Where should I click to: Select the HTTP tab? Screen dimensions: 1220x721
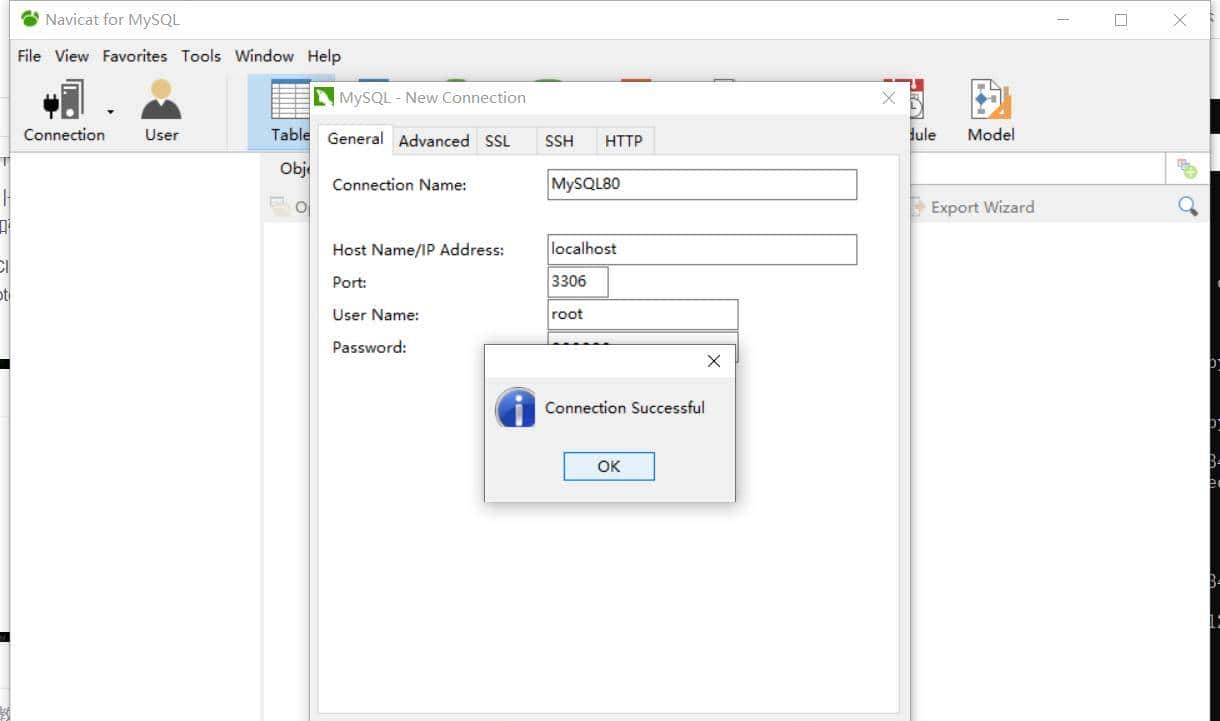point(623,141)
